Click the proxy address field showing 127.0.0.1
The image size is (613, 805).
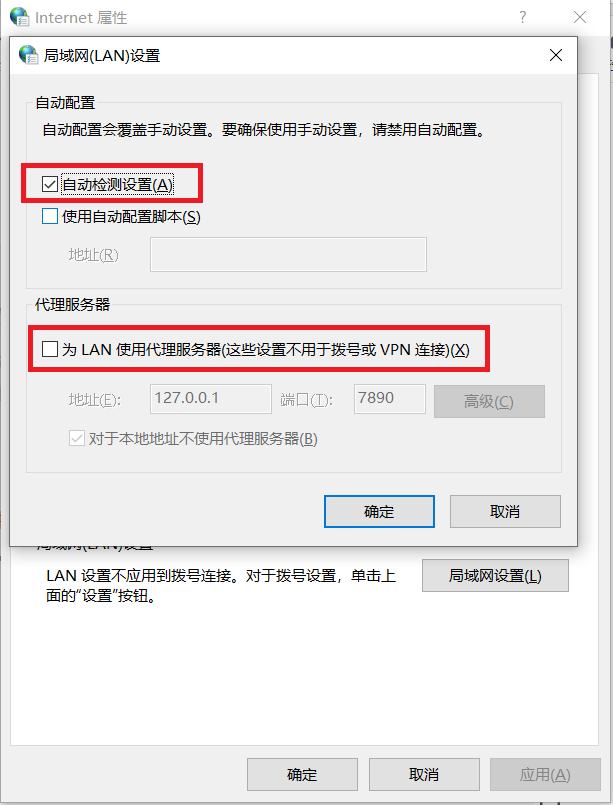tap(210, 398)
